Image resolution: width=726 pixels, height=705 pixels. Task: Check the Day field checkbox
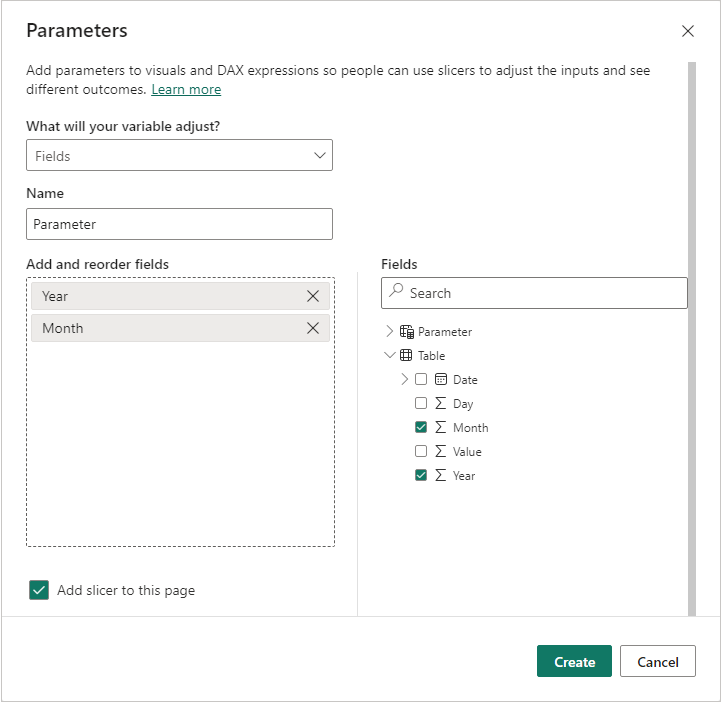tap(423, 405)
